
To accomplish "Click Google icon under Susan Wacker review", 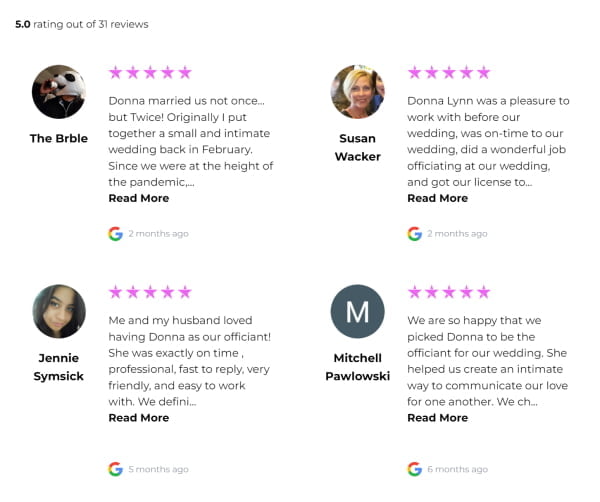I will coord(414,233).
